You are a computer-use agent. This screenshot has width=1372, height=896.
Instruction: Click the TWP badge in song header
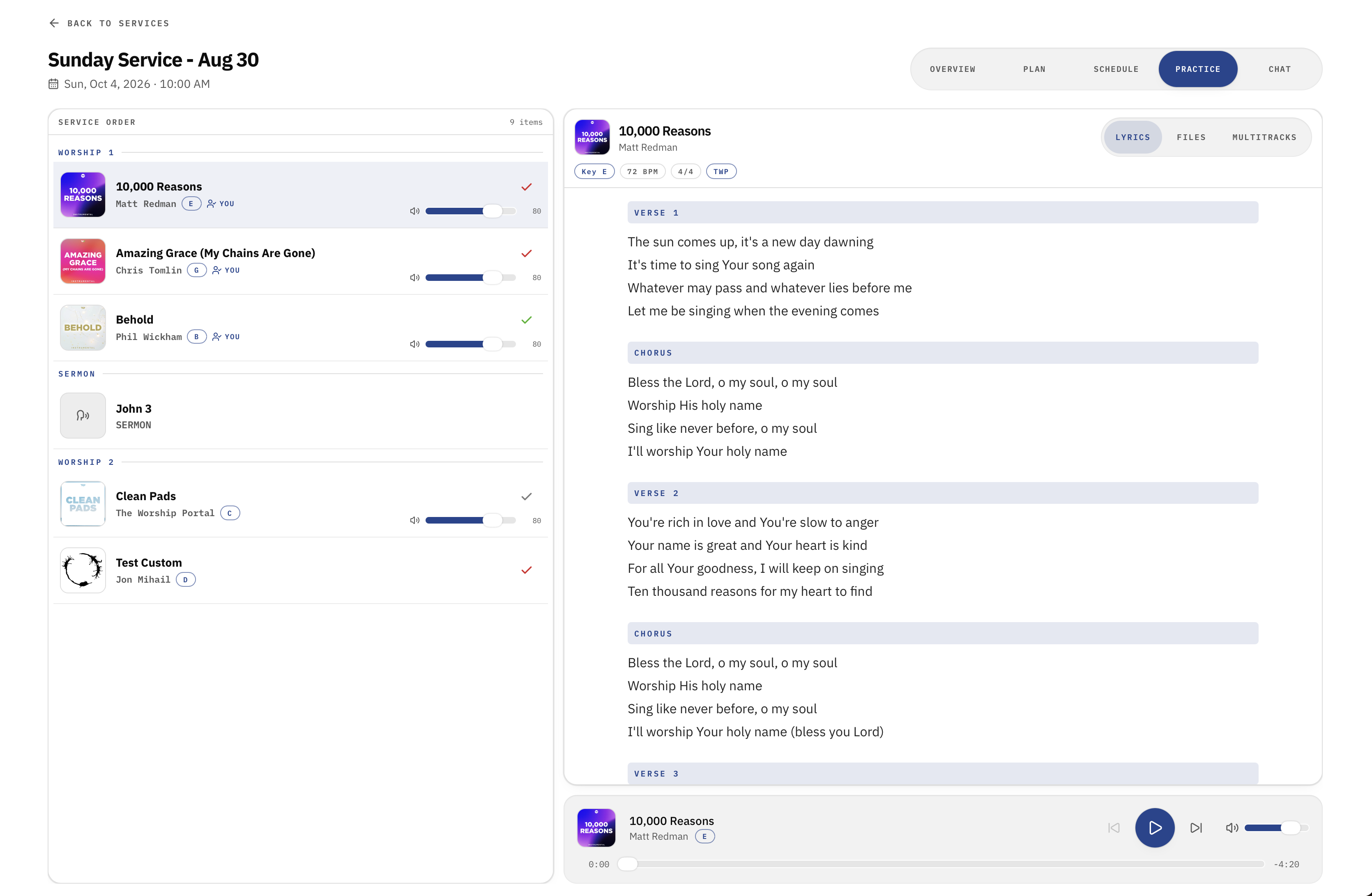721,172
